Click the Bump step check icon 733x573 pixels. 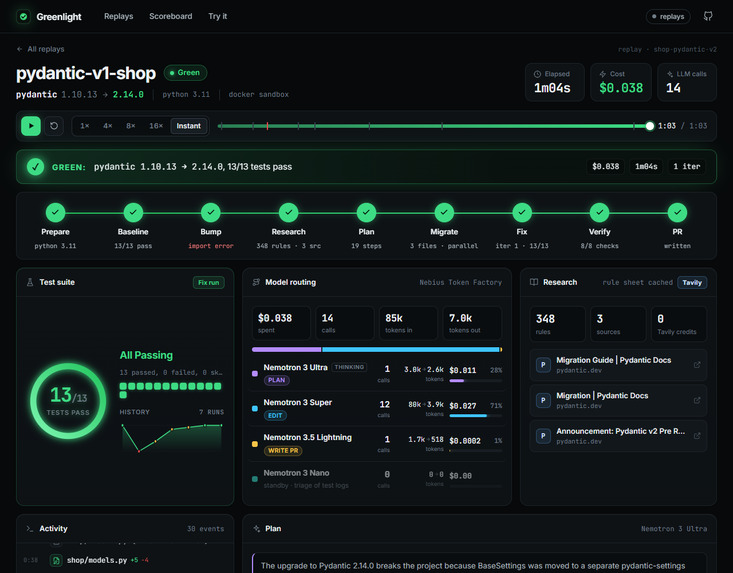[x=211, y=213]
